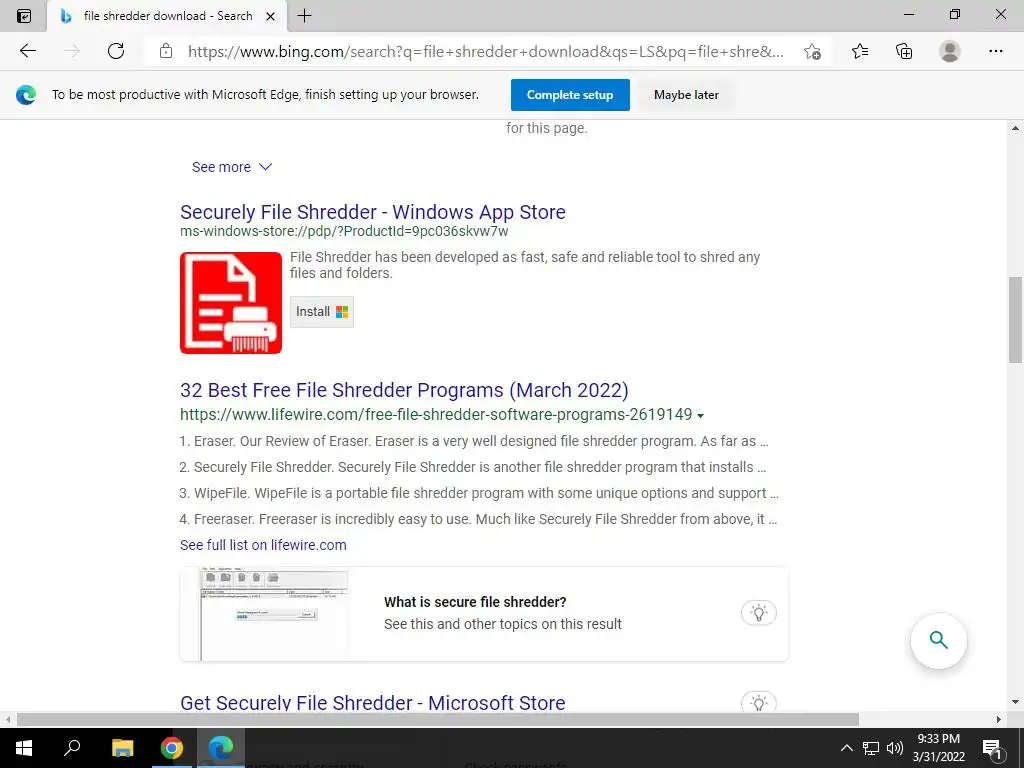This screenshot has height=768, width=1024.
Task: Open the tab actions menu icon
Action: [24, 16]
